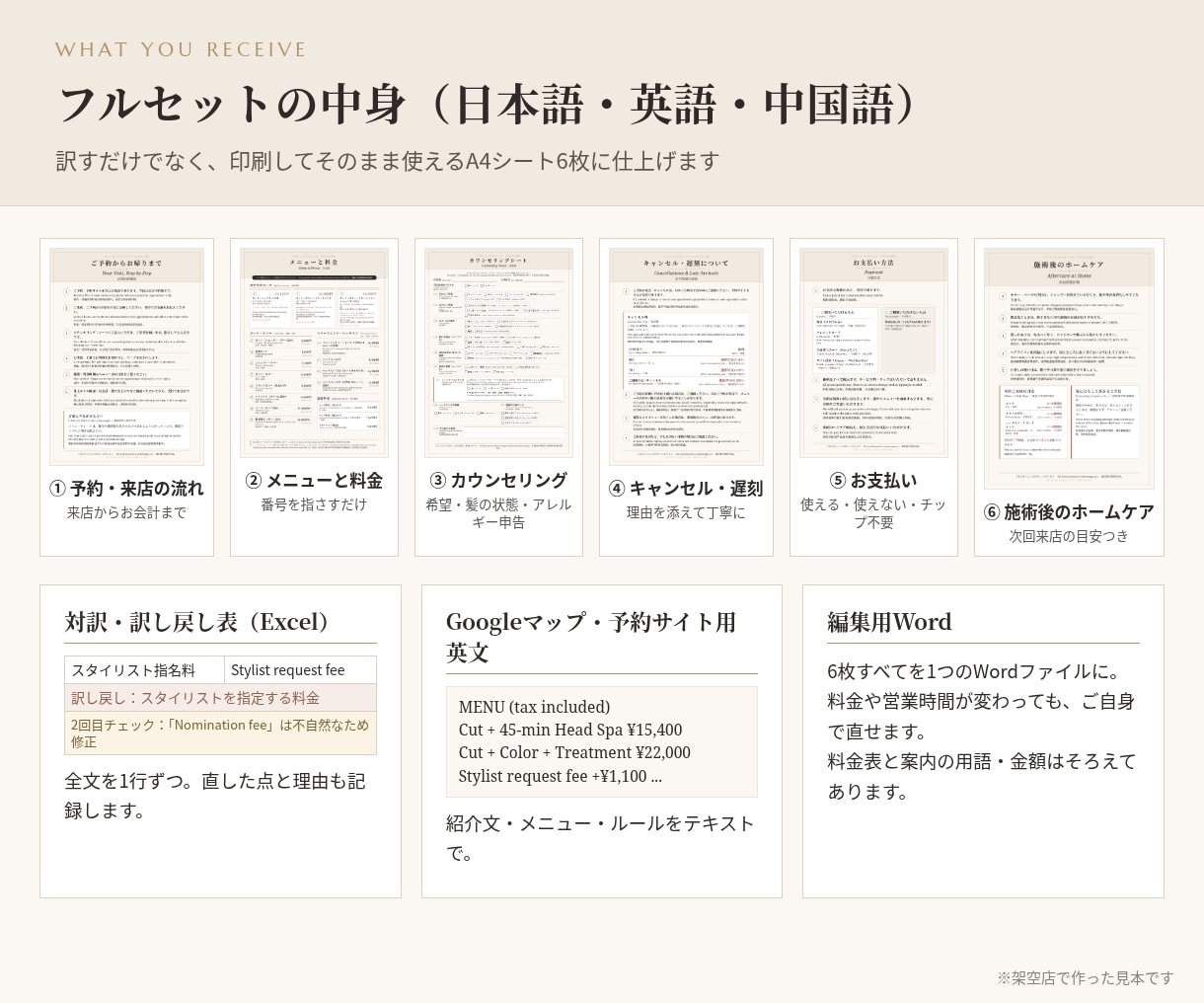Image resolution: width=1204 pixels, height=1003 pixels.
Task: Click the スタイリスト指名料 table cell
Action: click(144, 670)
